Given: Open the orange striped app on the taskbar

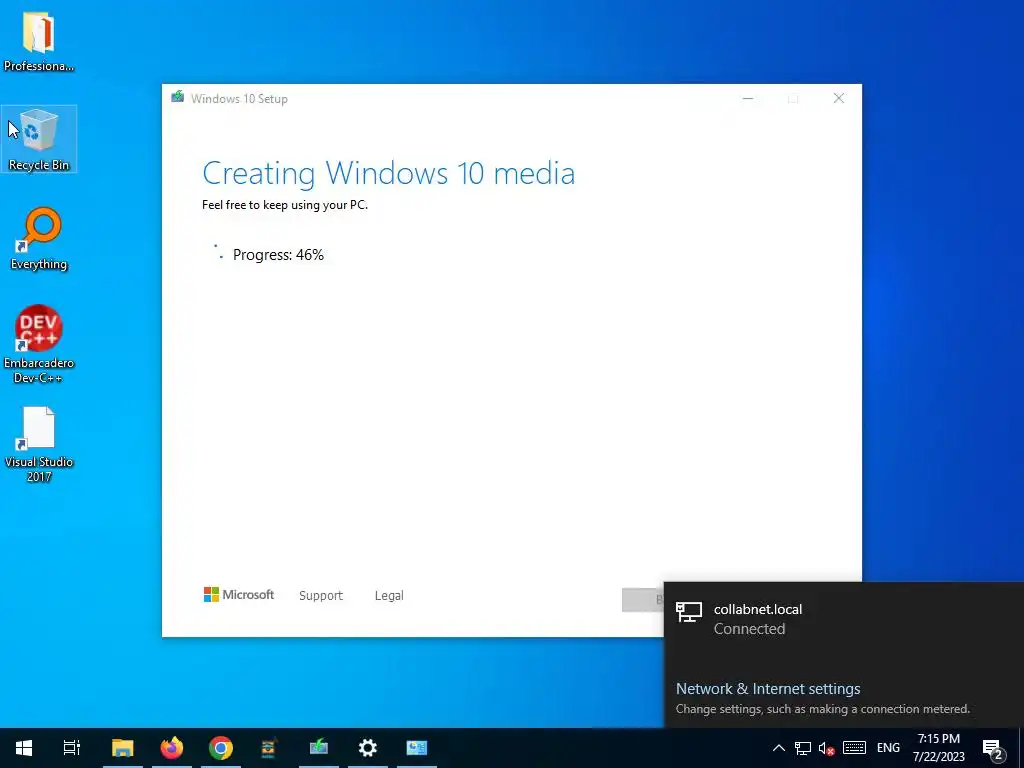Looking at the screenshot, I should pos(269,748).
